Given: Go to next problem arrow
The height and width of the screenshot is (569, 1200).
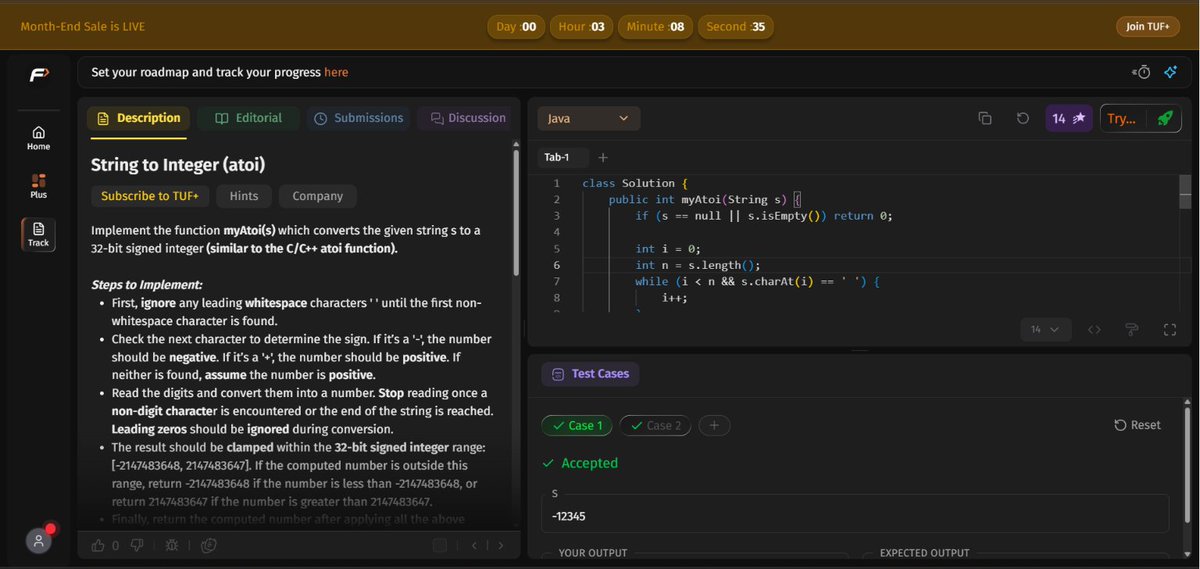Looking at the screenshot, I should (501, 545).
